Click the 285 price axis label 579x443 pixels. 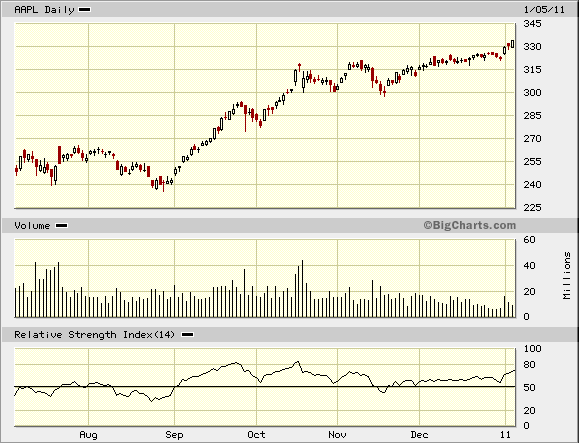pos(532,116)
